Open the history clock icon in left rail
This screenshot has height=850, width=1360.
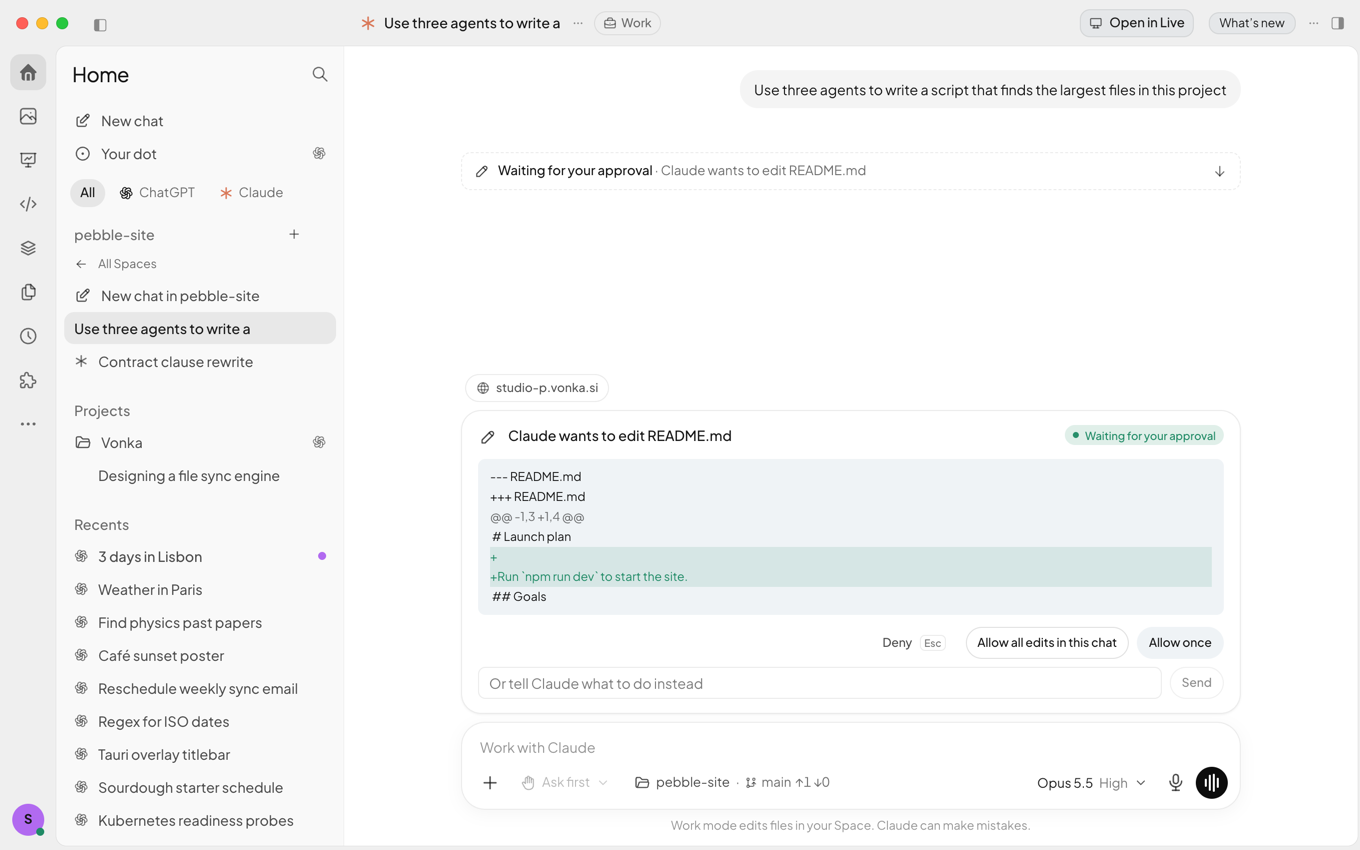pyautogui.click(x=28, y=336)
